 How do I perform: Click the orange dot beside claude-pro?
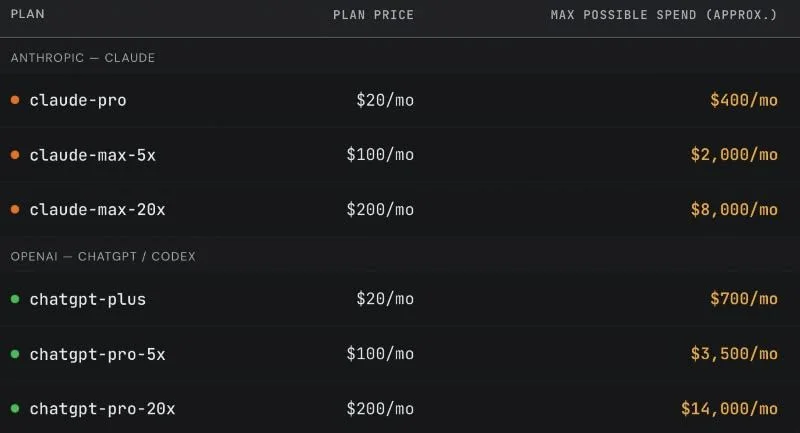tap(15, 100)
